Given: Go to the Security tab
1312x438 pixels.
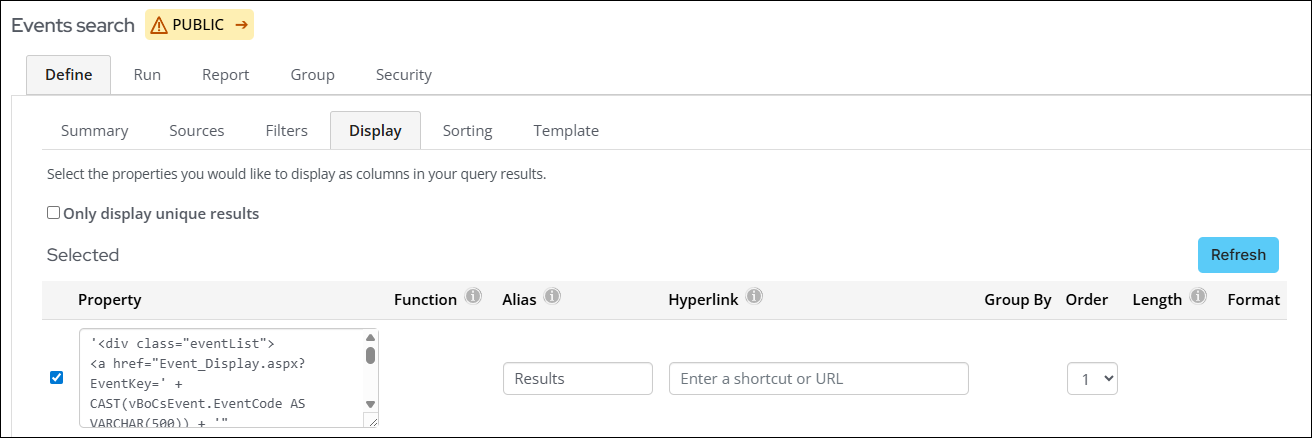Looking at the screenshot, I should [x=403, y=75].
